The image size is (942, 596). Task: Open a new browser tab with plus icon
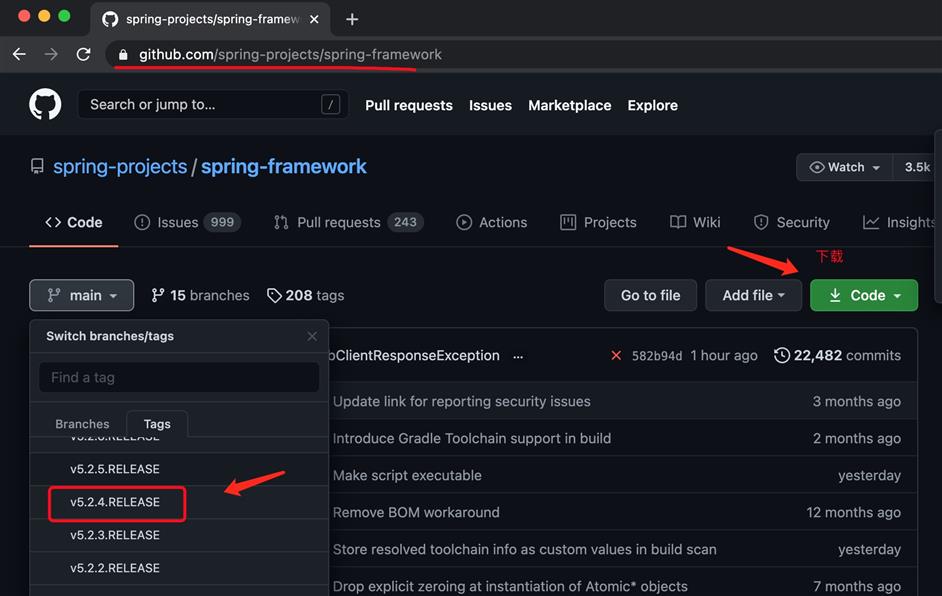click(352, 19)
